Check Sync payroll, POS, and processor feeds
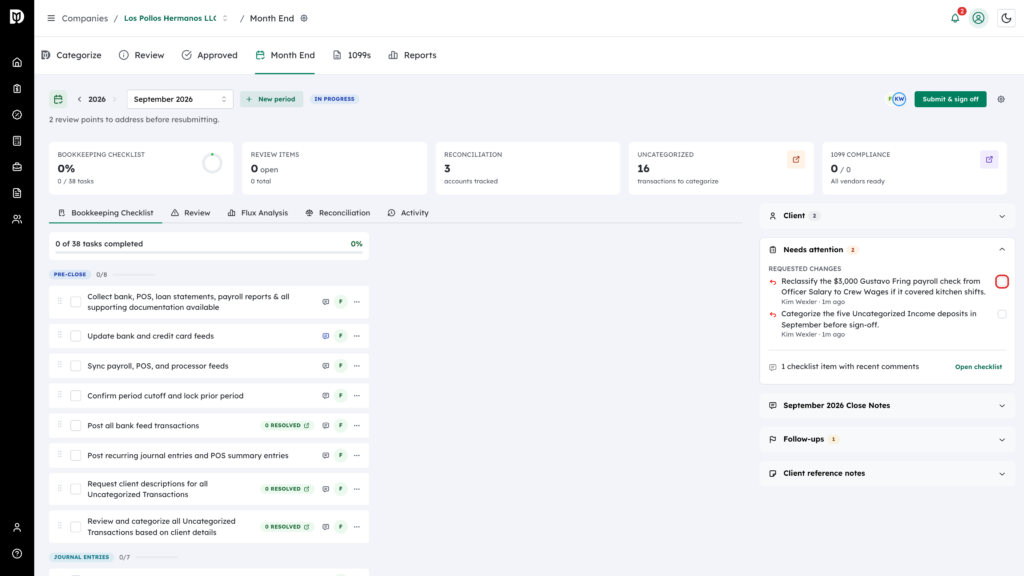The image size is (1024, 576). click(x=76, y=366)
